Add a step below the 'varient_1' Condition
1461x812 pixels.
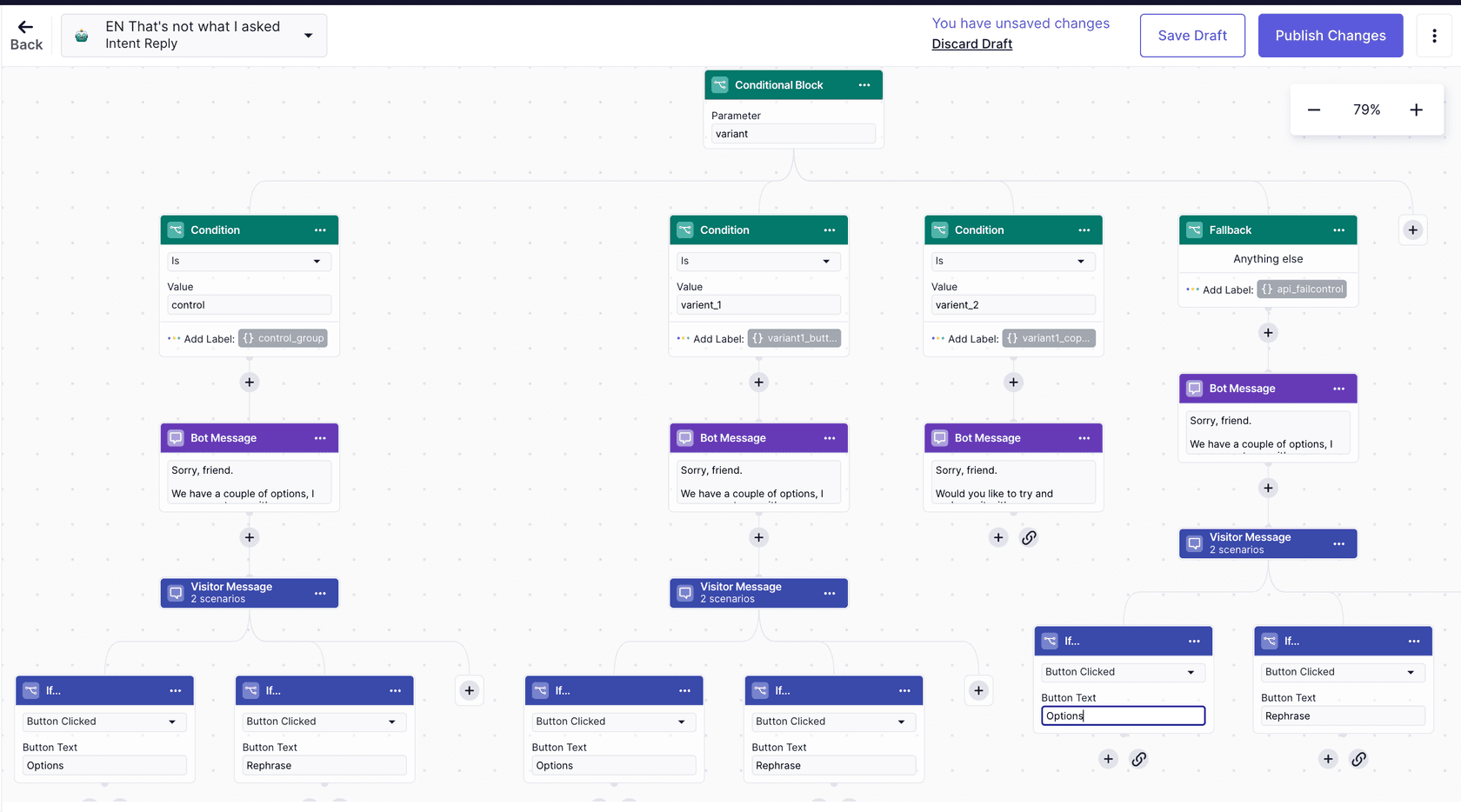pos(759,383)
